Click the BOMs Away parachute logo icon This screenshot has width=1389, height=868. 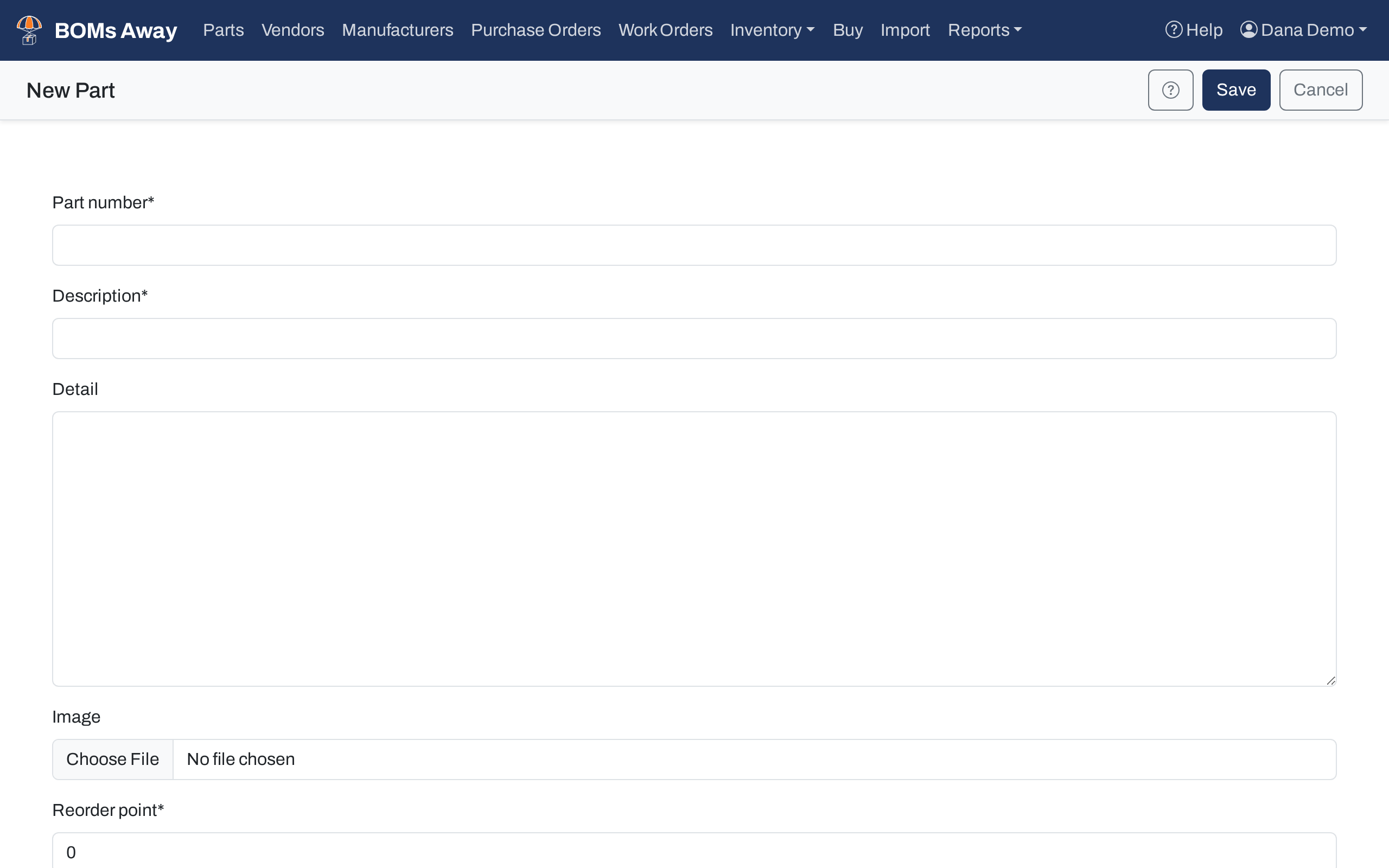click(29, 30)
